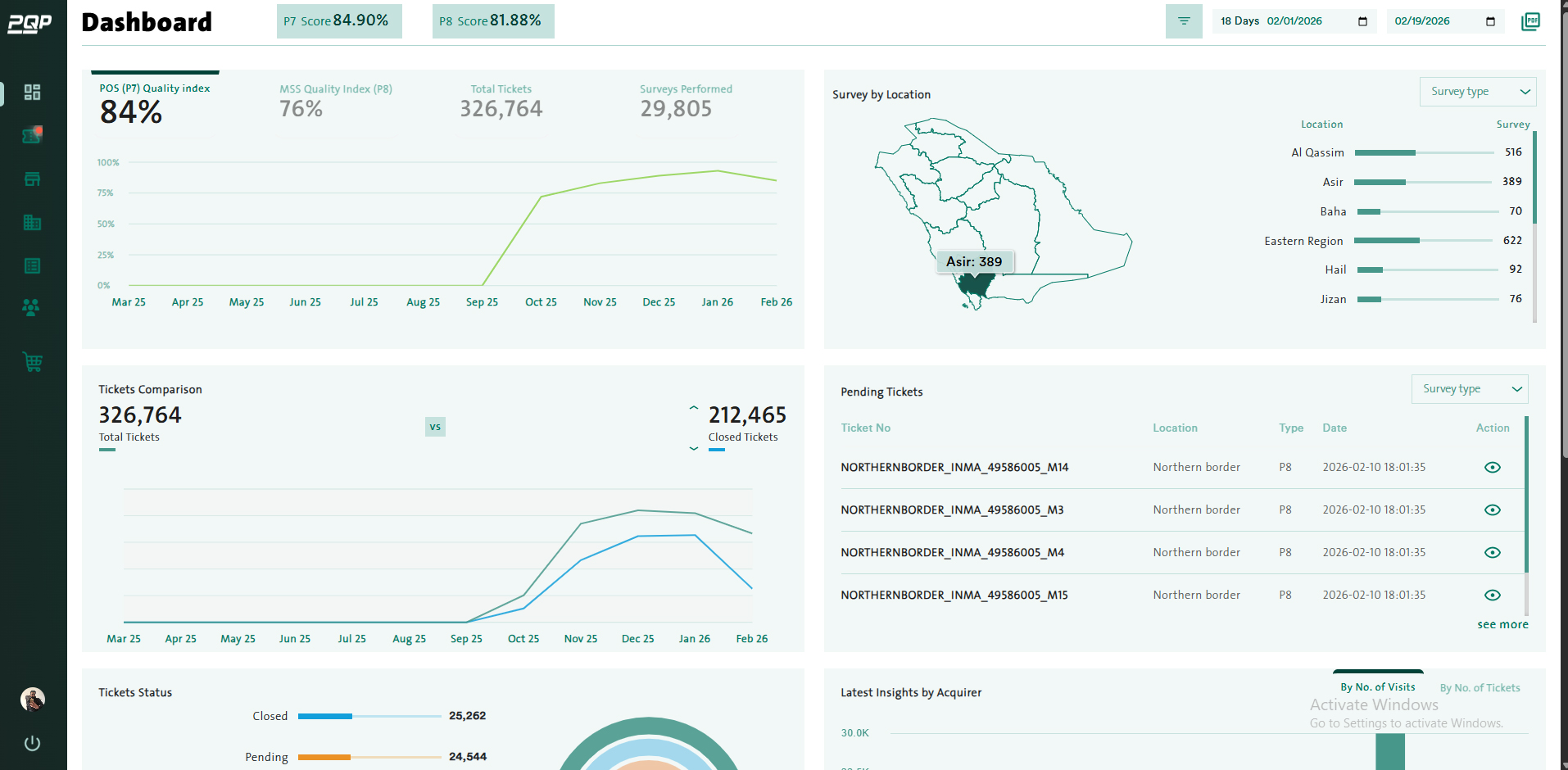Export the dashboard using the PDF icon
Image resolution: width=1568 pixels, height=770 pixels.
point(1531,21)
